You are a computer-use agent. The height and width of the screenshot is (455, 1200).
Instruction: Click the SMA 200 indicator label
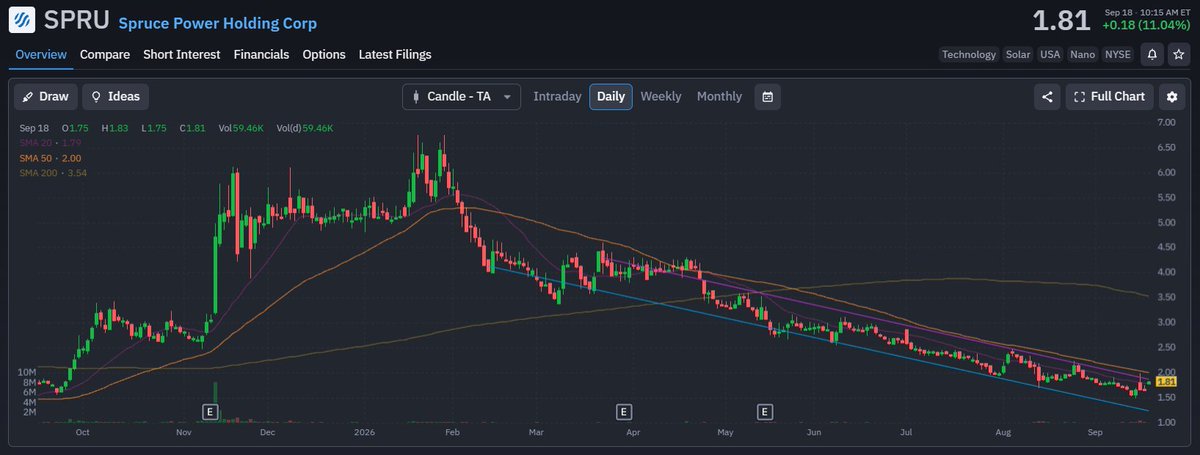(x=52, y=173)
